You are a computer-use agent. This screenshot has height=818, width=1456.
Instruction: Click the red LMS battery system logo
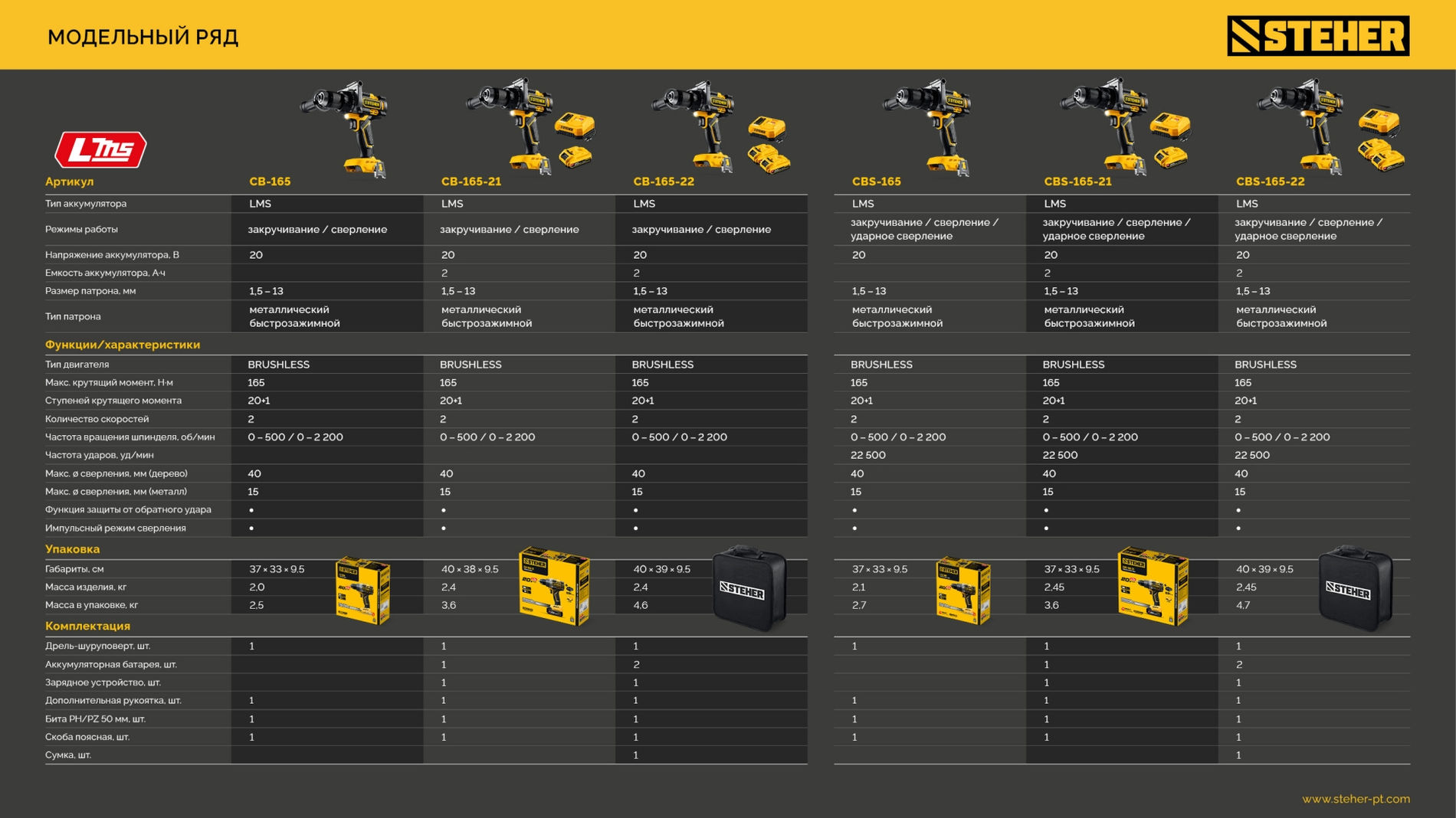pyautogui.click(x=100, y=149)
